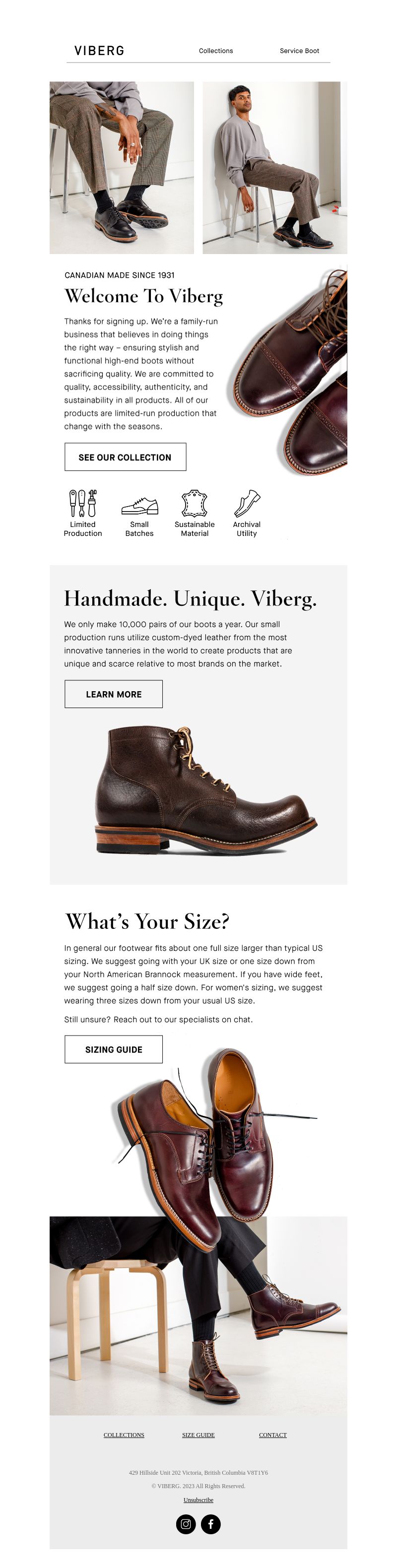This screenshot has height=1568, width=397.
Task: Follow the SIZE GUIDE footer link
Action: [198, 1435]
